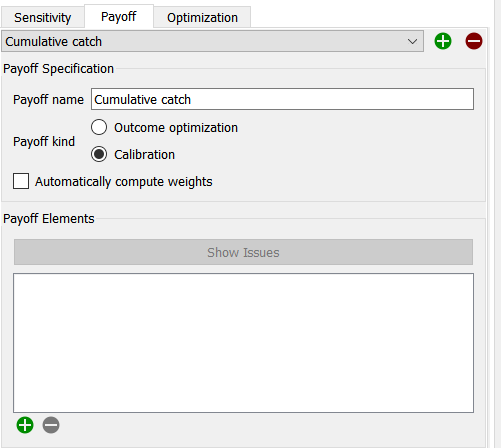Click the Outcome optimization label text

(176, 128)
